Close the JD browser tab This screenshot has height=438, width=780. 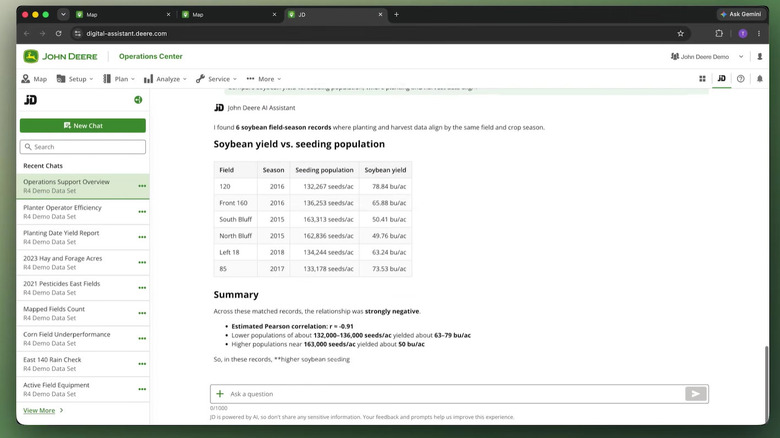tap(380, 14)
